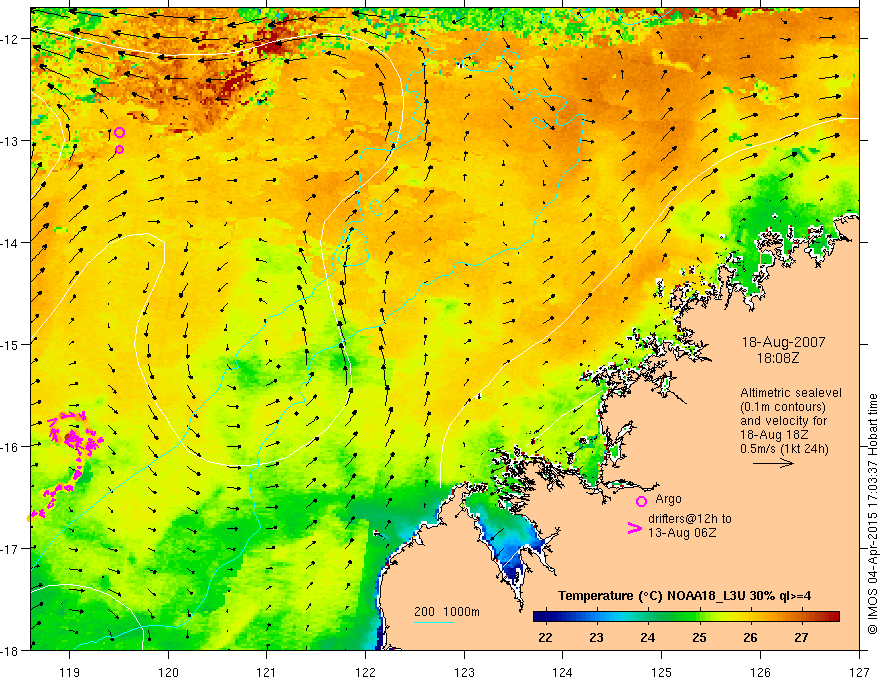
Task: Click color bar tick label 25
Action: 699,637
